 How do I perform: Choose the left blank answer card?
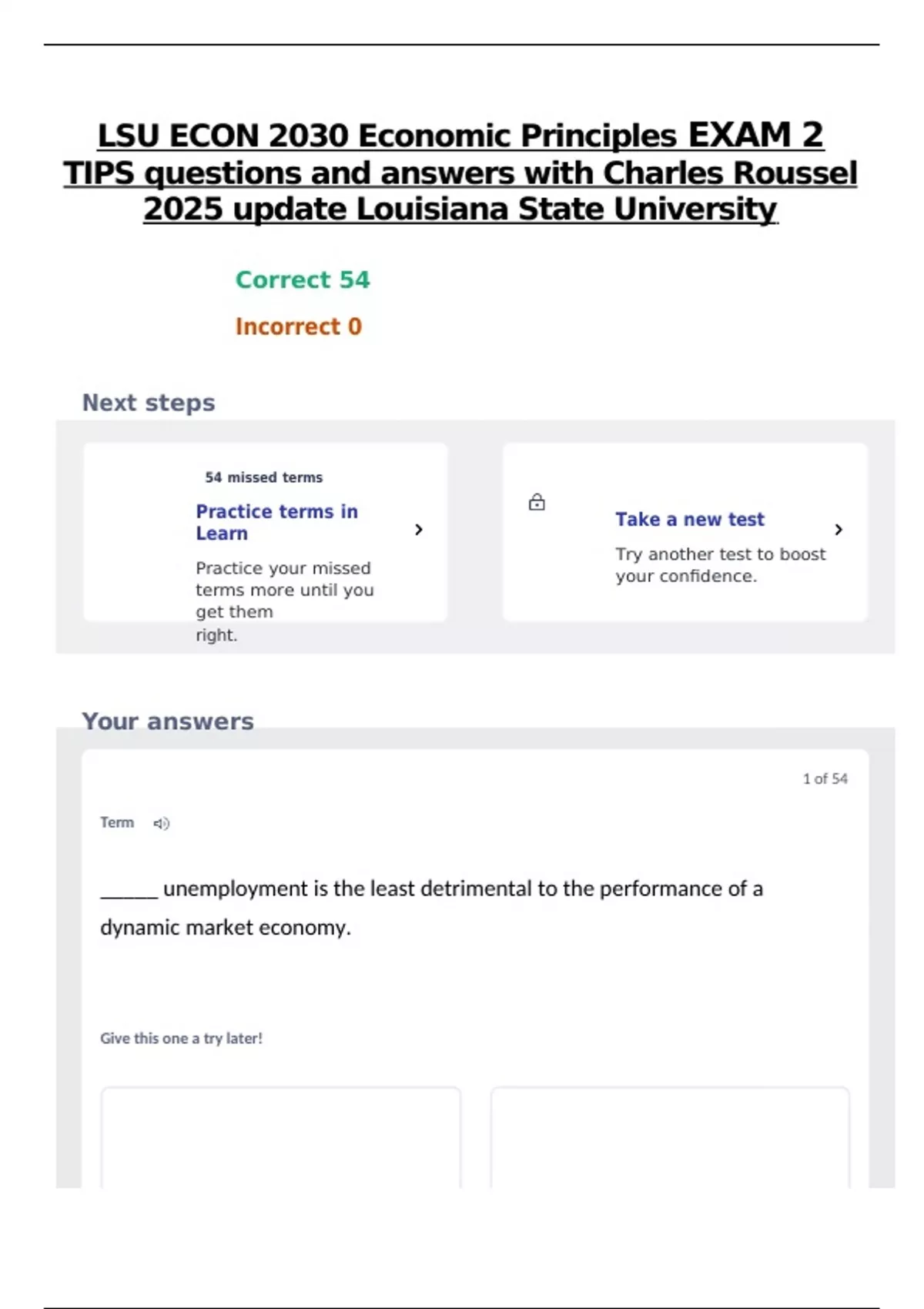(x=281, y=1137)
